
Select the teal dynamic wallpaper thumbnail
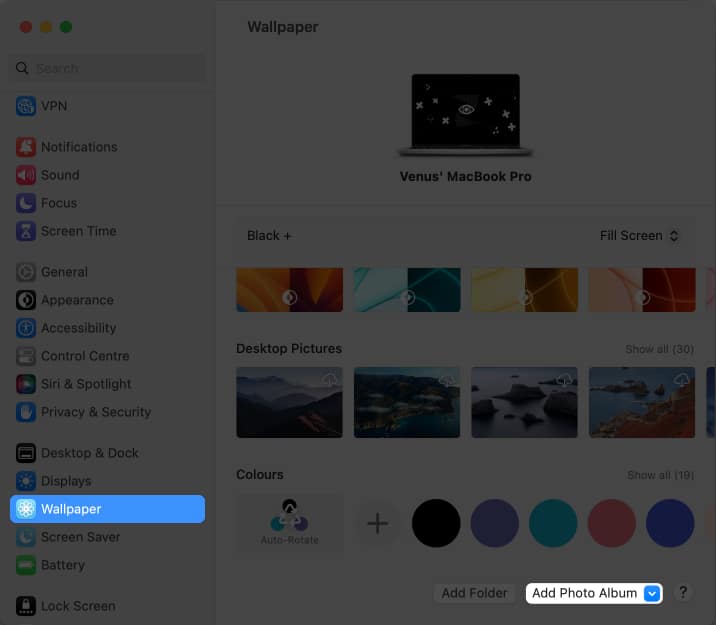click(x=407, y=290)
